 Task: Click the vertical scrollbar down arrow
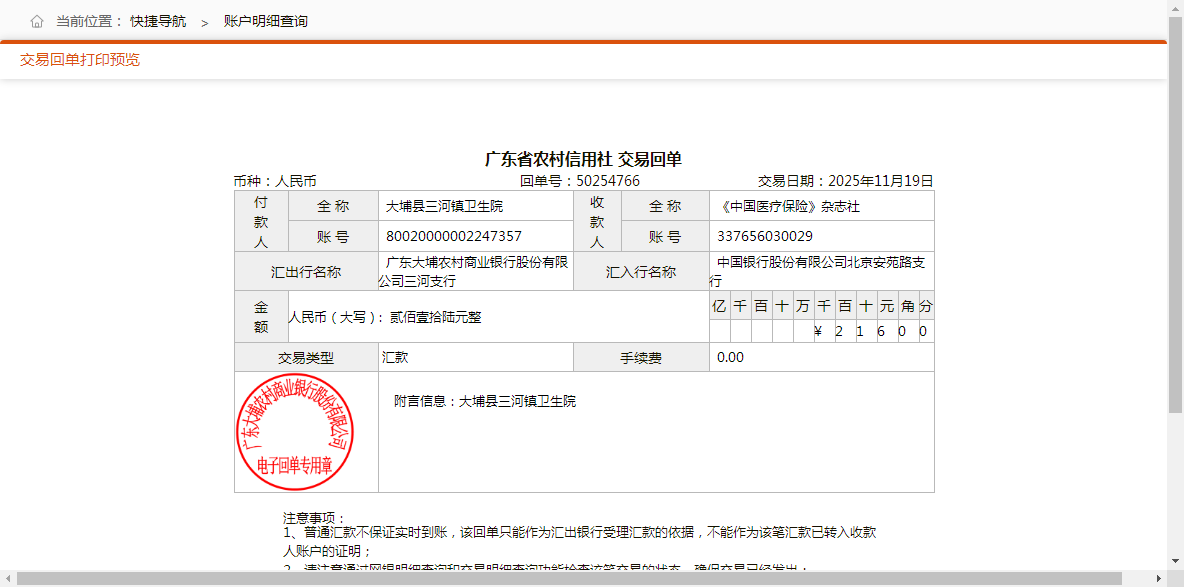pyautogui.click(x=1175, y=563)
